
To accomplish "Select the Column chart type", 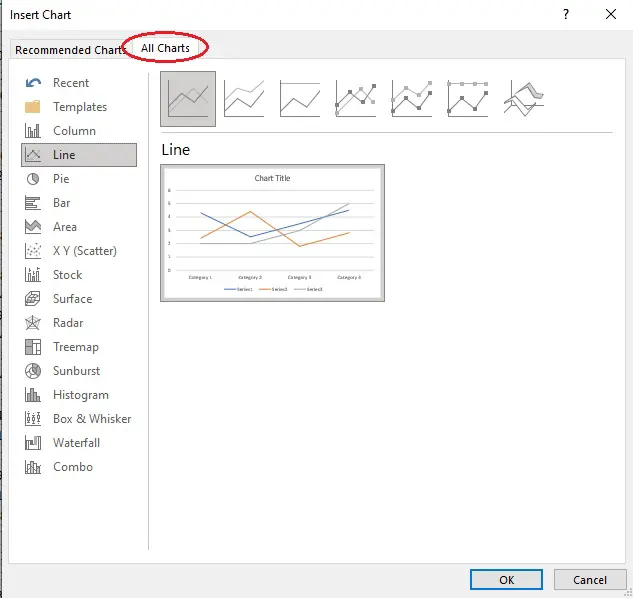I will (x=79, y=131).
